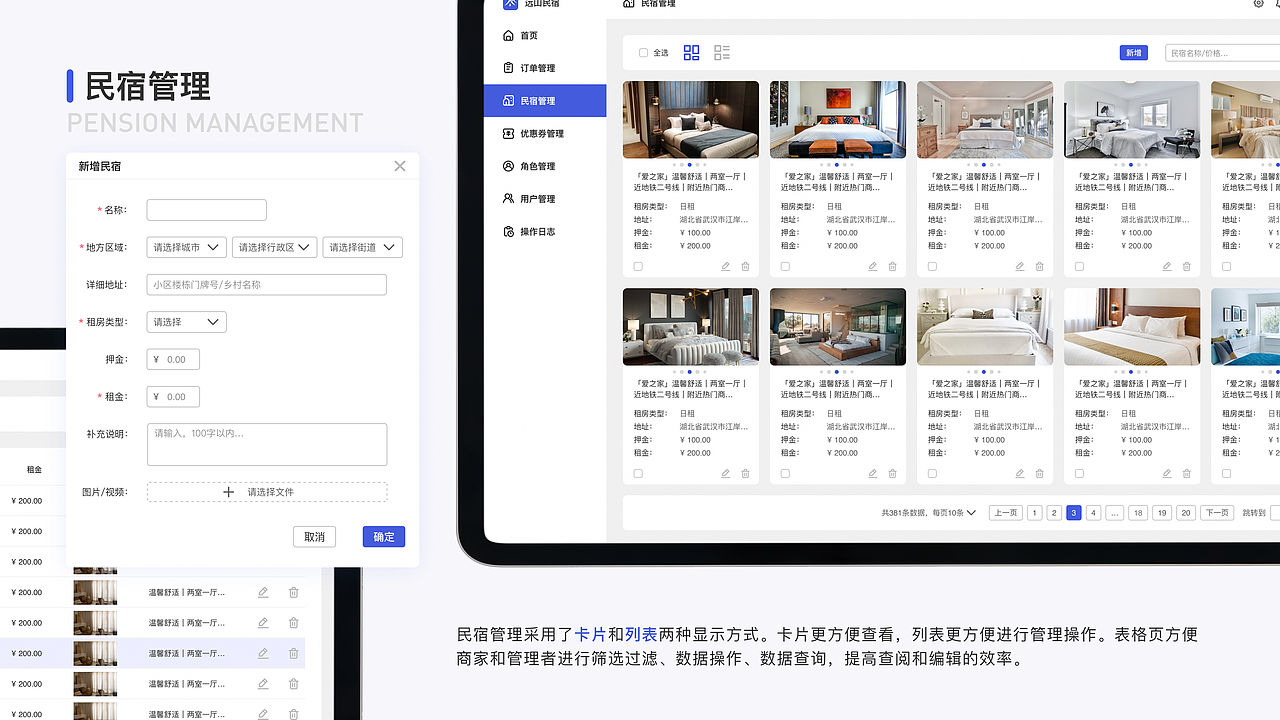
Task: Check the fourth card in top row
Action: point(1079,267)
